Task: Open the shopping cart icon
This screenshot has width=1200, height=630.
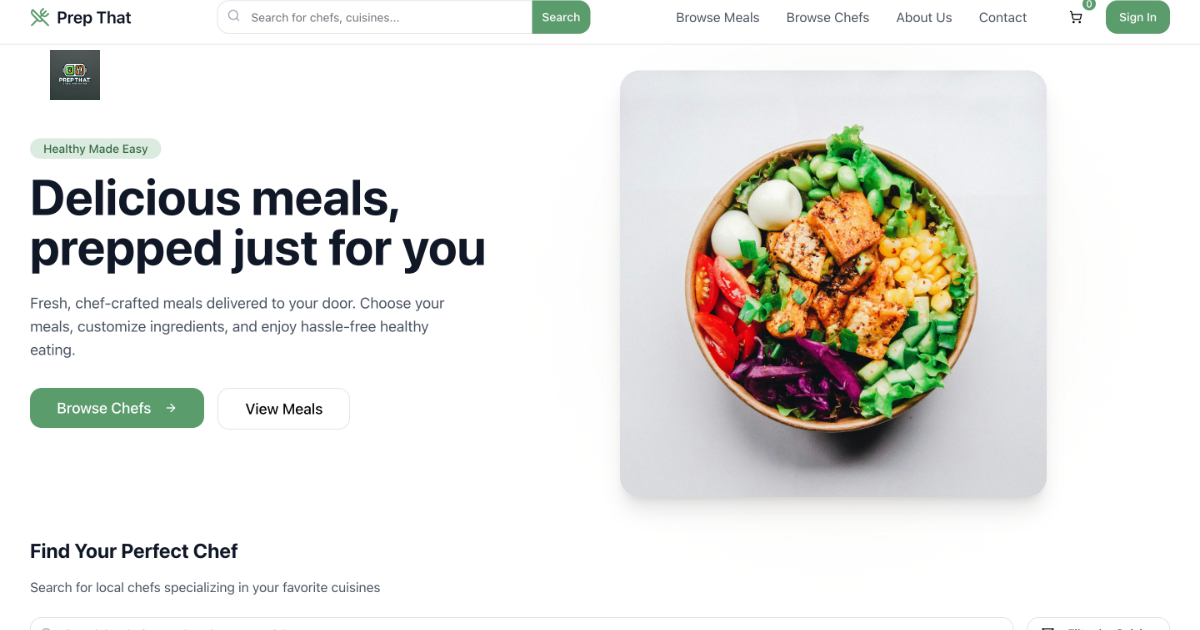Action: point(1076,17)
